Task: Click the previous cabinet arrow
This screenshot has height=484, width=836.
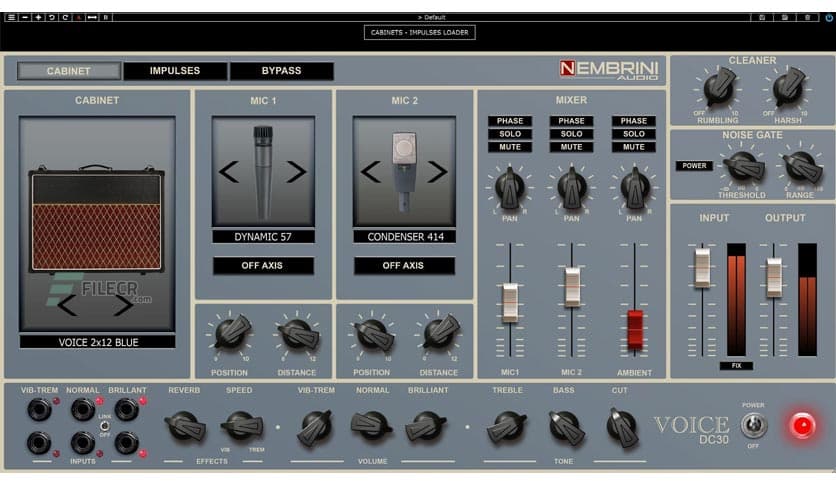Action: point(67,305)
